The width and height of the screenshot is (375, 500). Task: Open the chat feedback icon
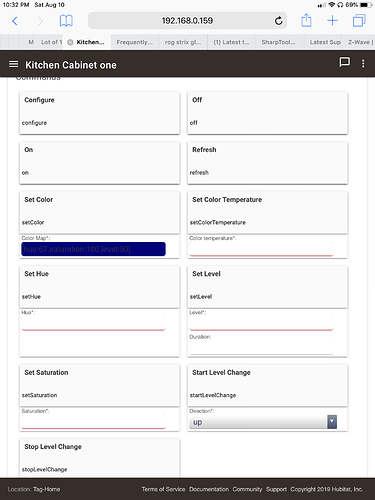tap(344, 62)
